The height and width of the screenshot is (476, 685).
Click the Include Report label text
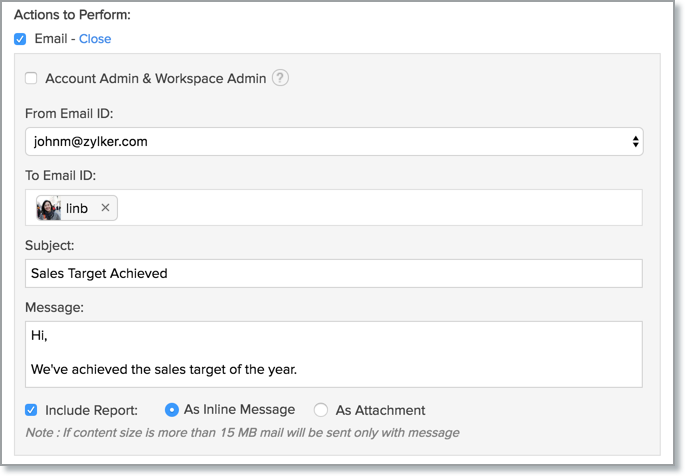click(x=92, y=410)
